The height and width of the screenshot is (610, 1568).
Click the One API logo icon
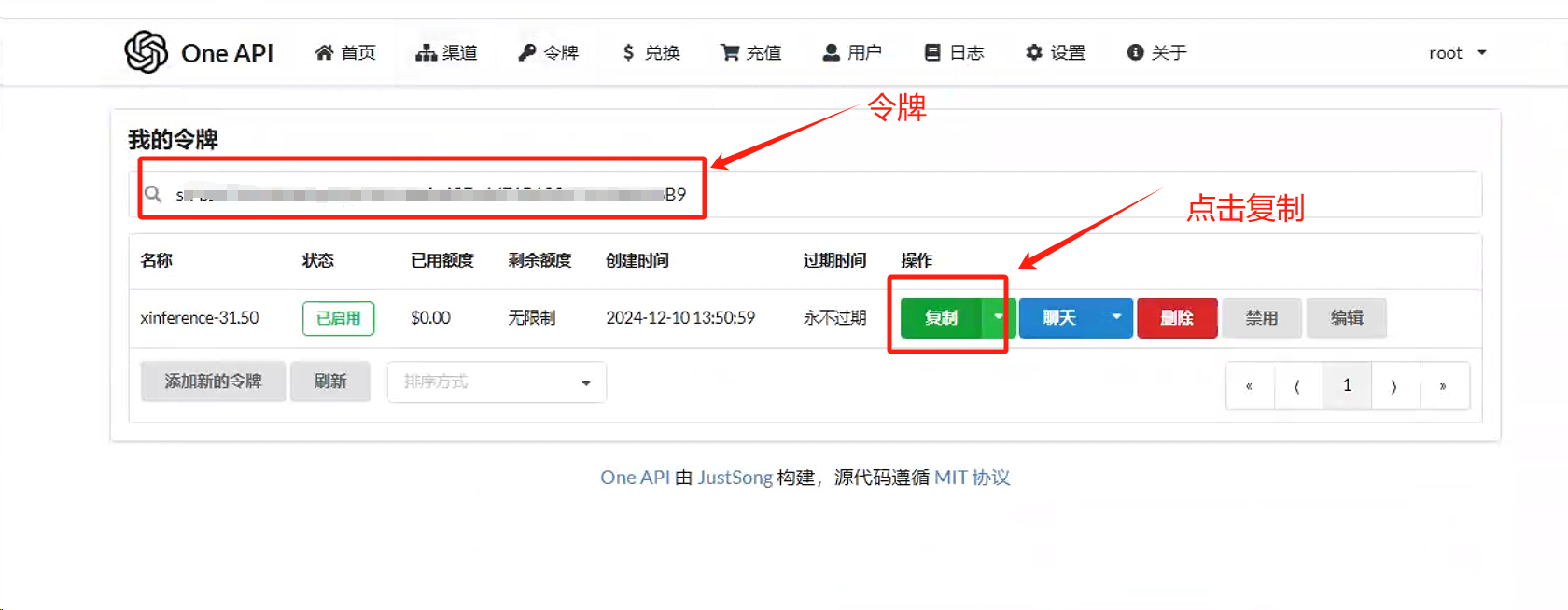(147, 52)
